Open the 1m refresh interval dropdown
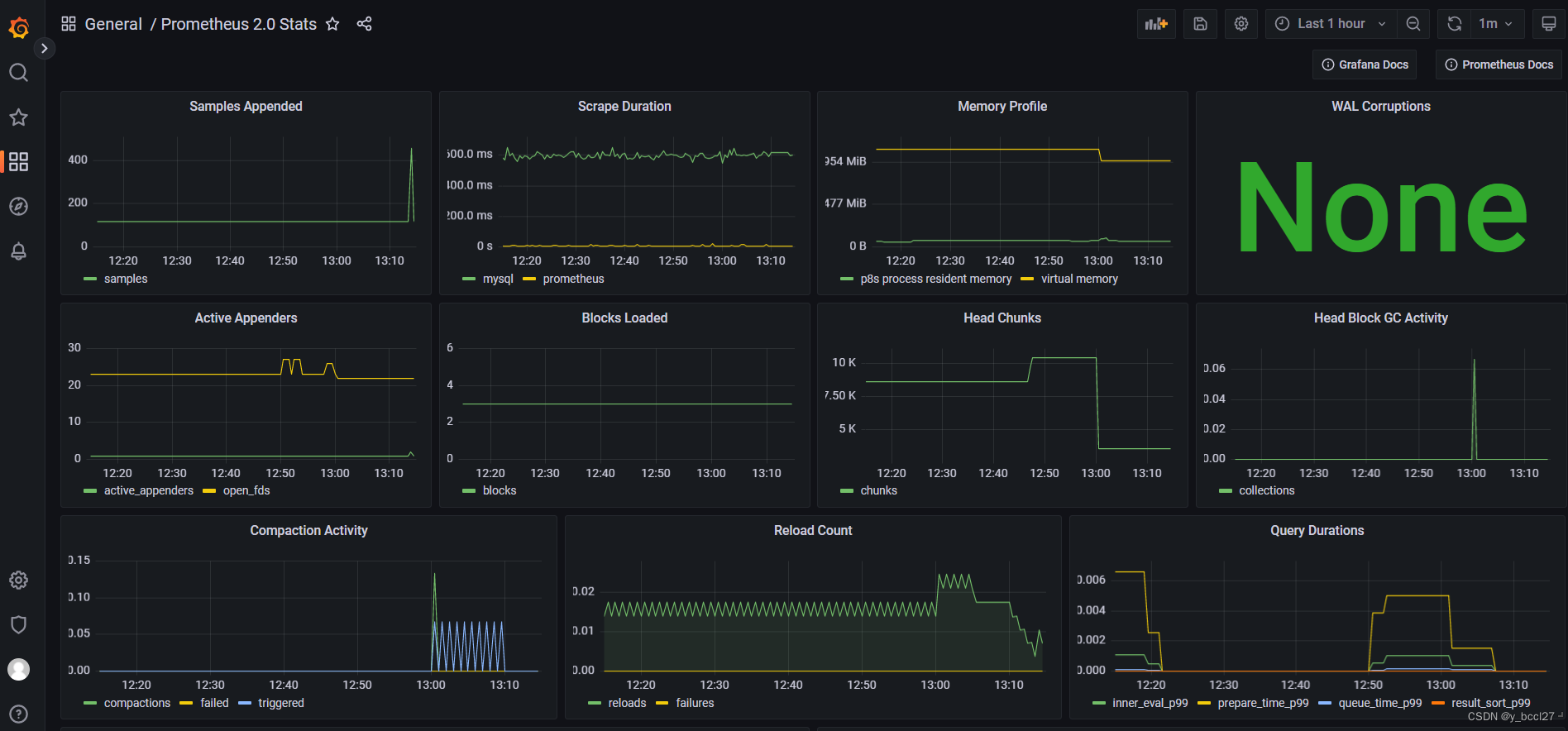 [x=1496, y=24]
